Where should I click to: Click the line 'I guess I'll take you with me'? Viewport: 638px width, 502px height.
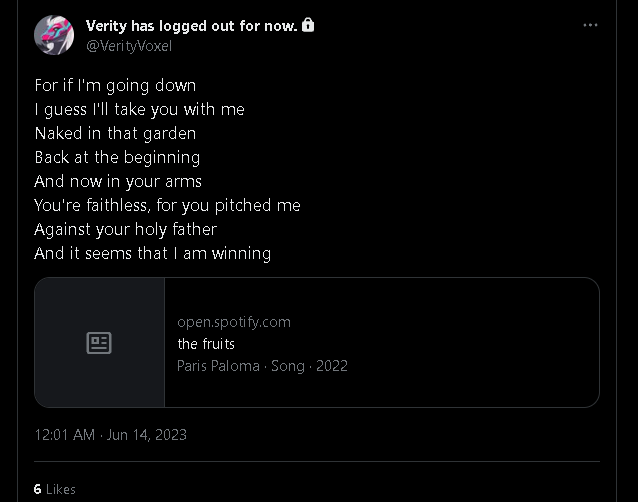tap(140, 109)
